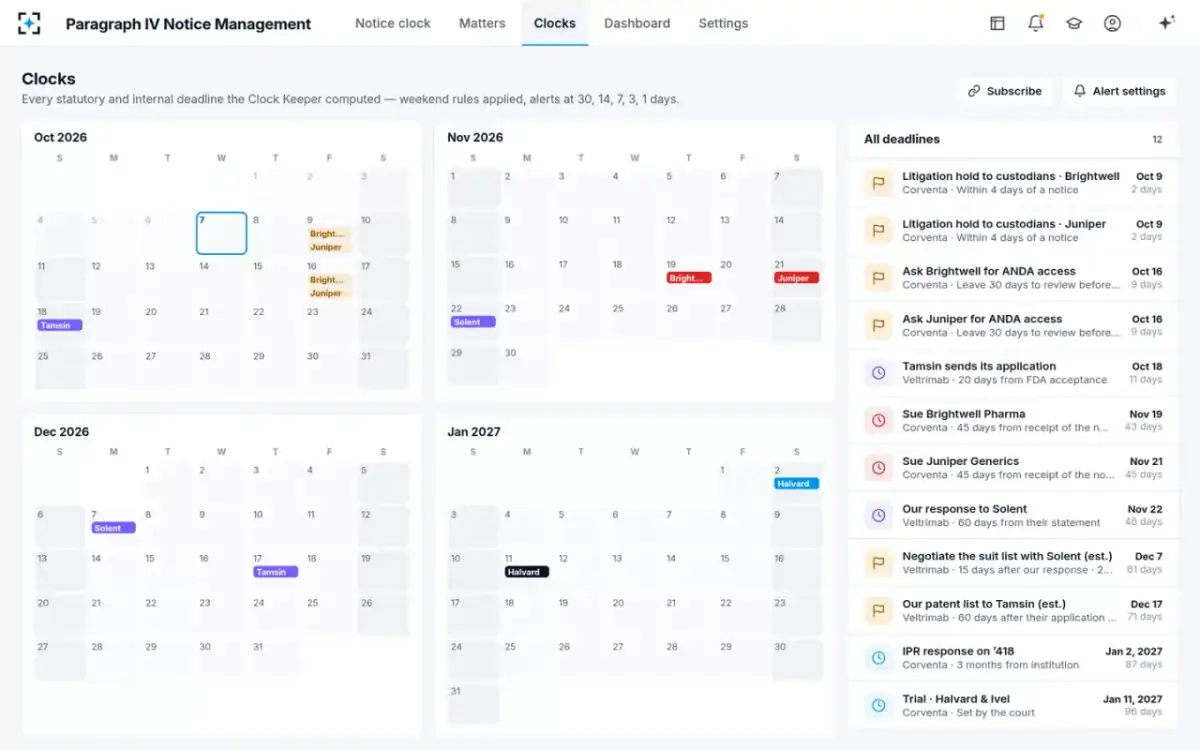Click Bright... event on October 16
1200x750 pixels.
point(330,280)
